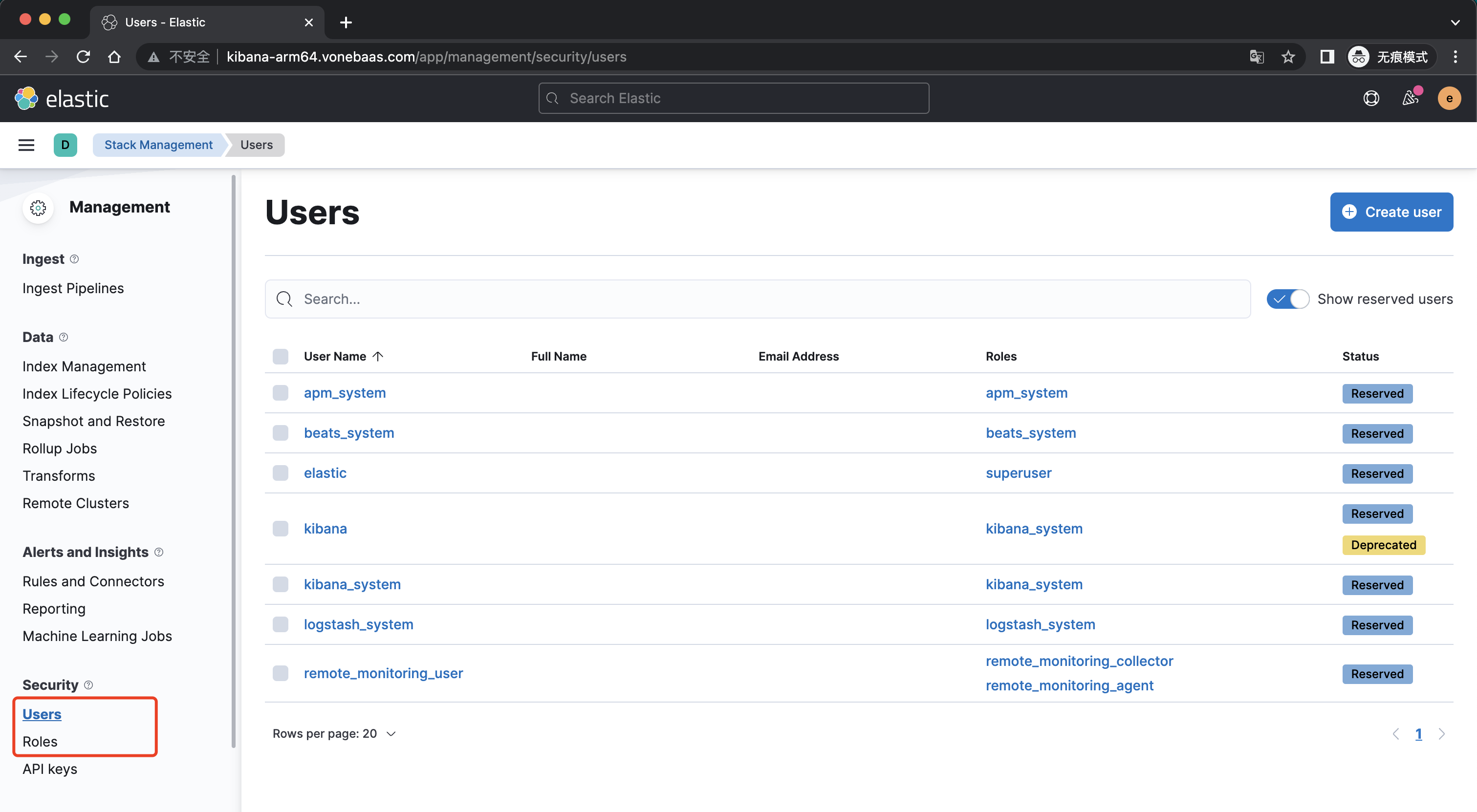
Task: Open the elastic user link
Action: tap(325, 473)
